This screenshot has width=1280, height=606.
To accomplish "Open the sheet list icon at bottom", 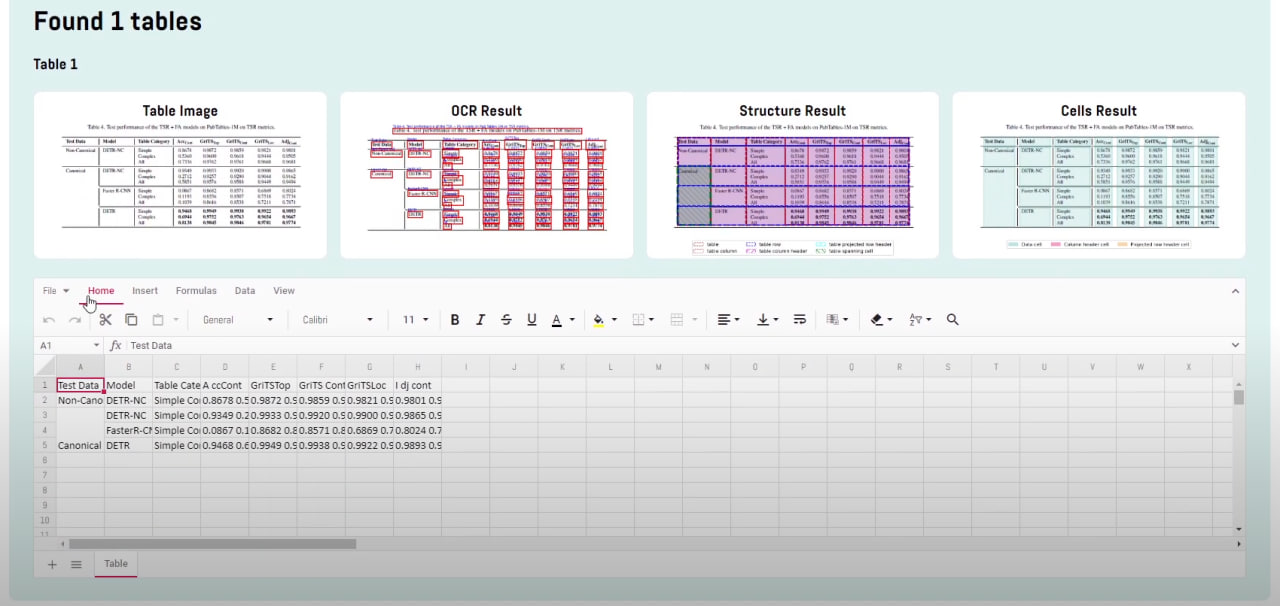I will (76, 564).
